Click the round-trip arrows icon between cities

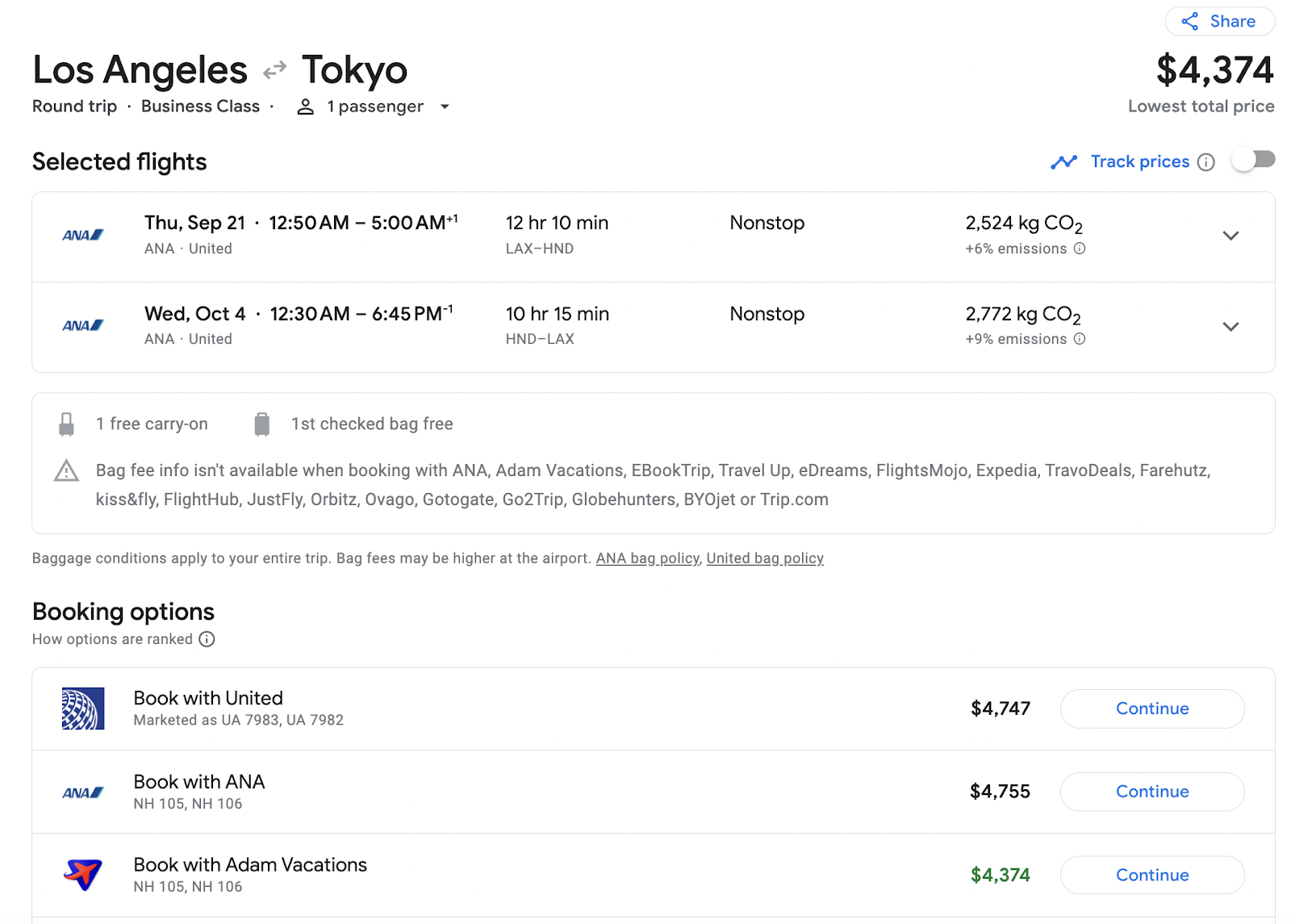click(x=275, y=69)
